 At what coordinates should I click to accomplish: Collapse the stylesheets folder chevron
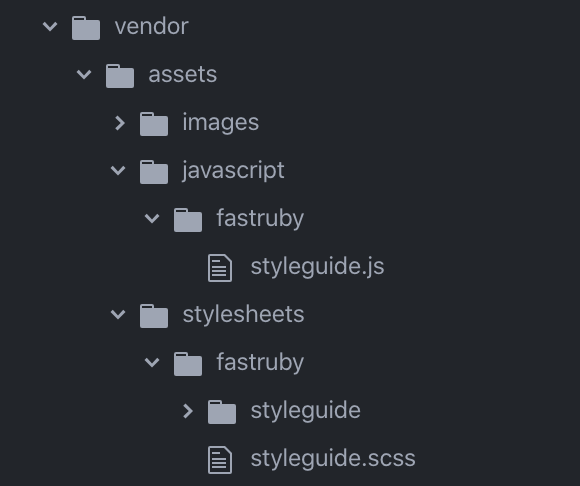click(118, 315)
